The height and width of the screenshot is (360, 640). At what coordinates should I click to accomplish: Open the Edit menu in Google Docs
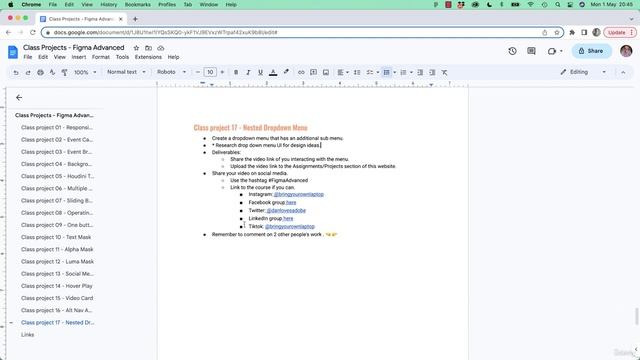(43, 57)
